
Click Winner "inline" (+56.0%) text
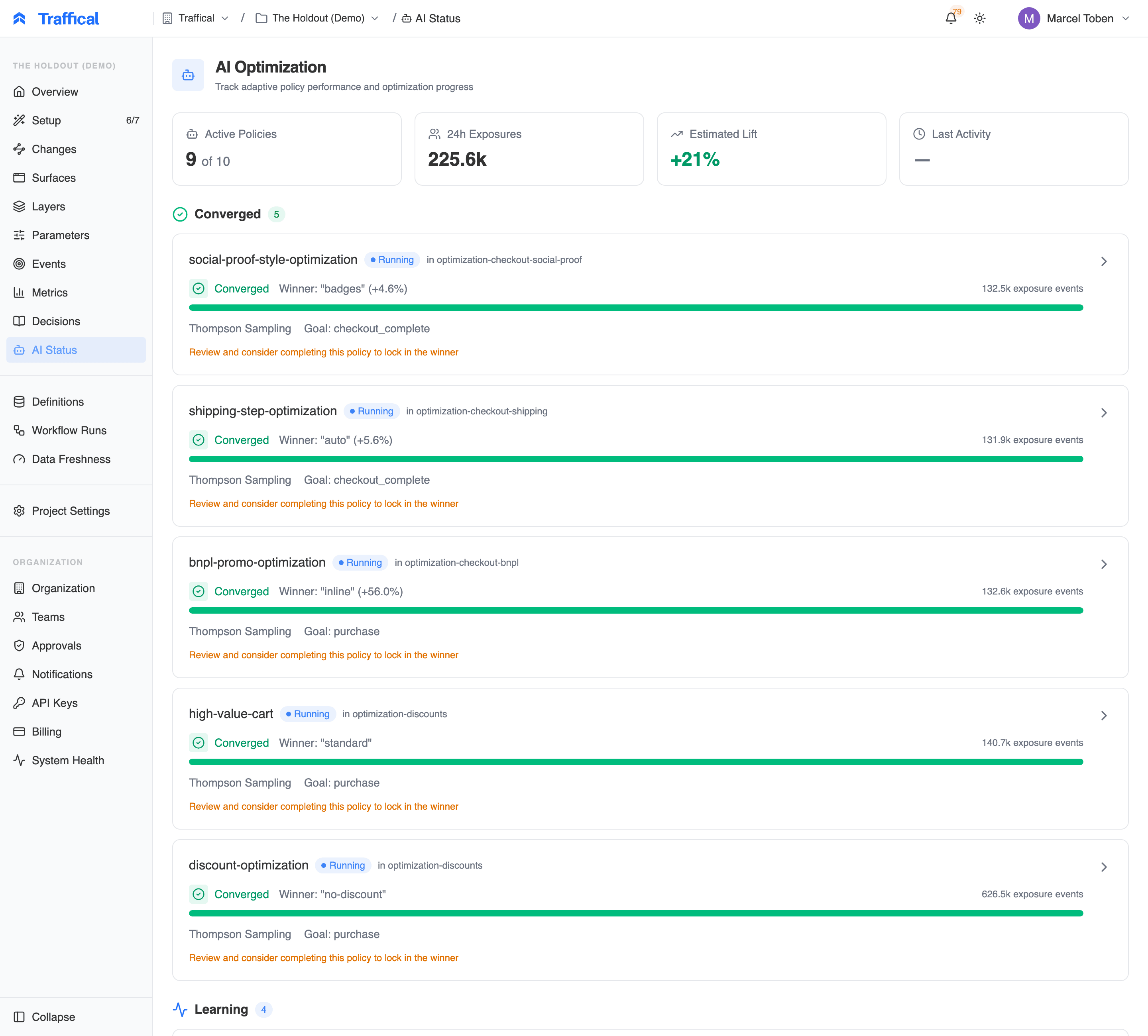tap(340, 591)
